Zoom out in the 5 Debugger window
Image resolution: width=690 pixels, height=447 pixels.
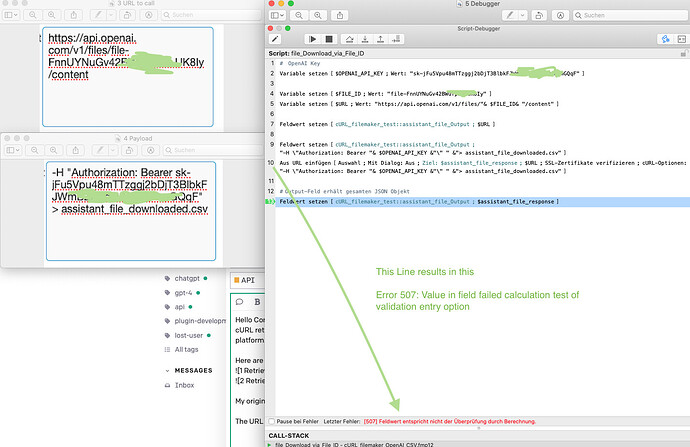tap(299, 15)
